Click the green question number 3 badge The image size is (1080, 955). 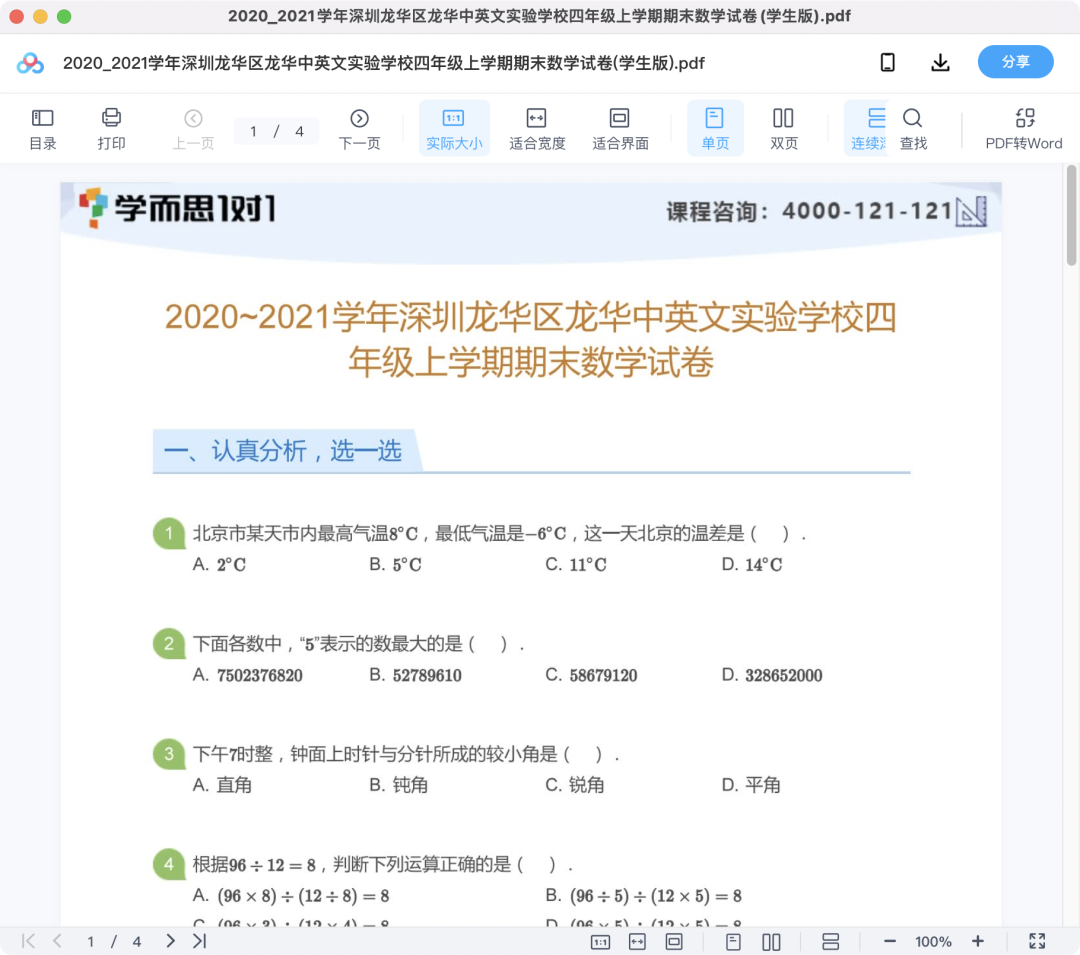pyautogui.click(x=169, y=754)
